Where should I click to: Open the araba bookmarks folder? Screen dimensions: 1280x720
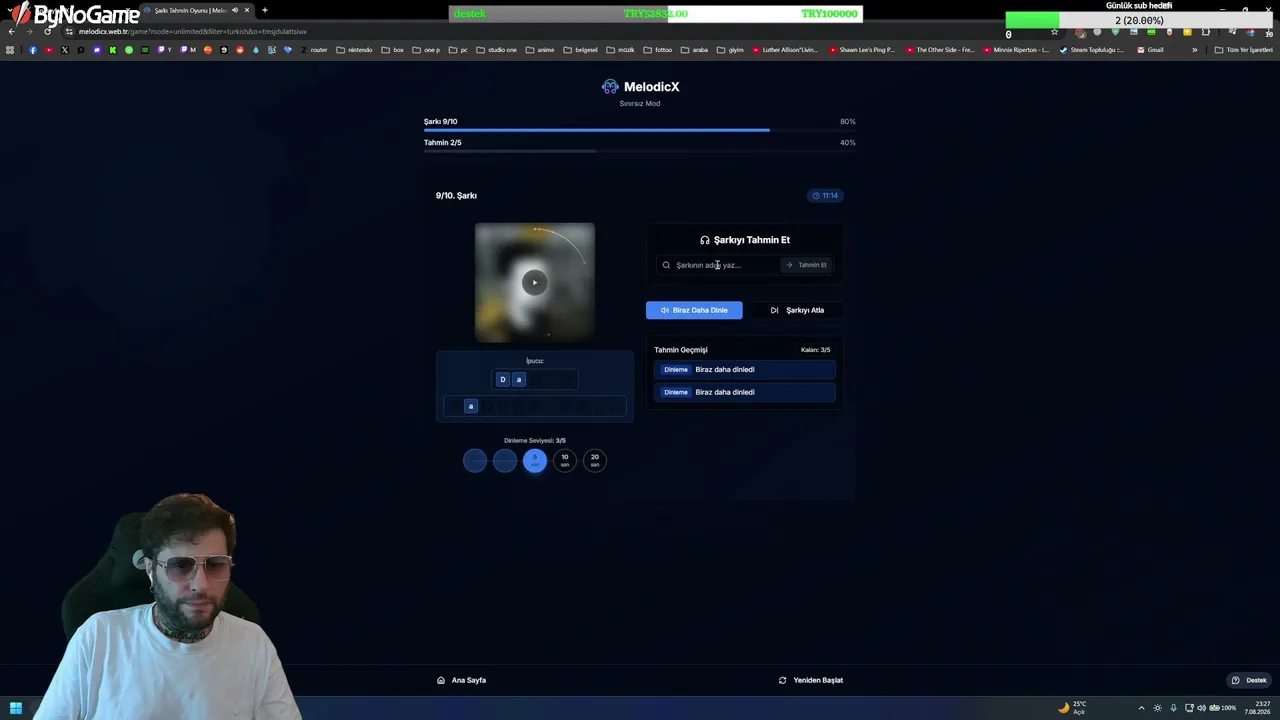(694, 50)
